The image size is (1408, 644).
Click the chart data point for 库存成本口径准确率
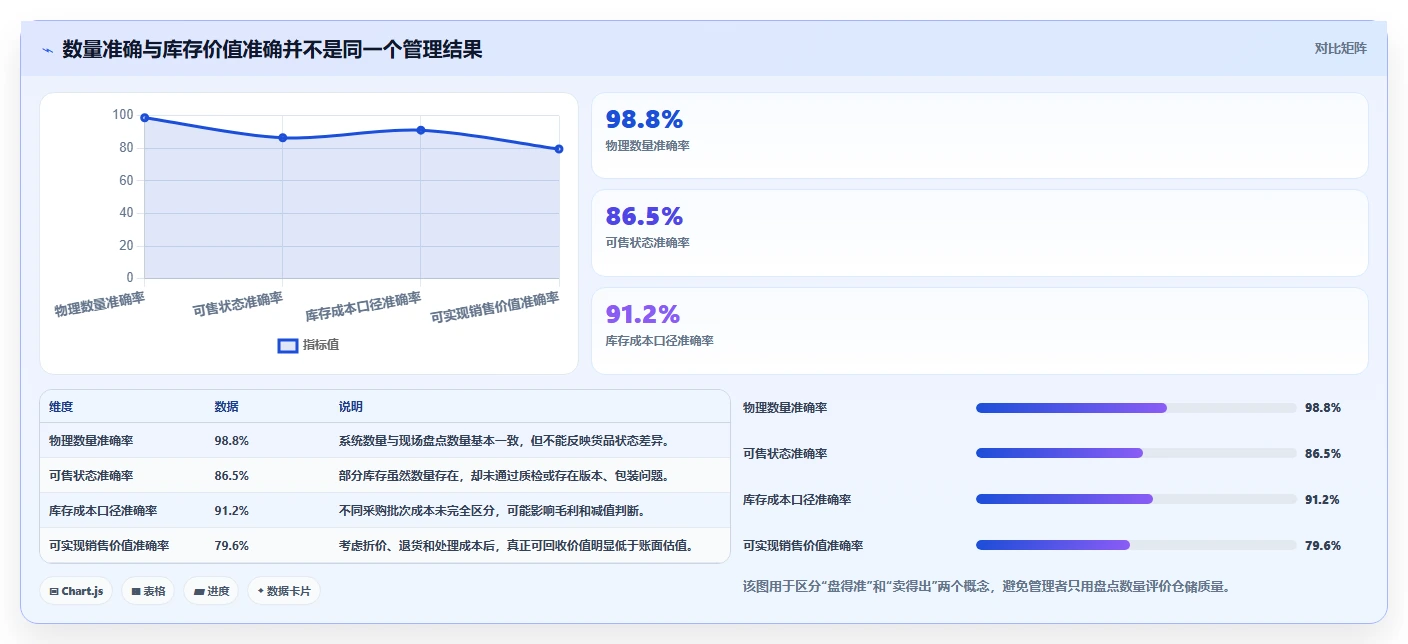[421, 130]
